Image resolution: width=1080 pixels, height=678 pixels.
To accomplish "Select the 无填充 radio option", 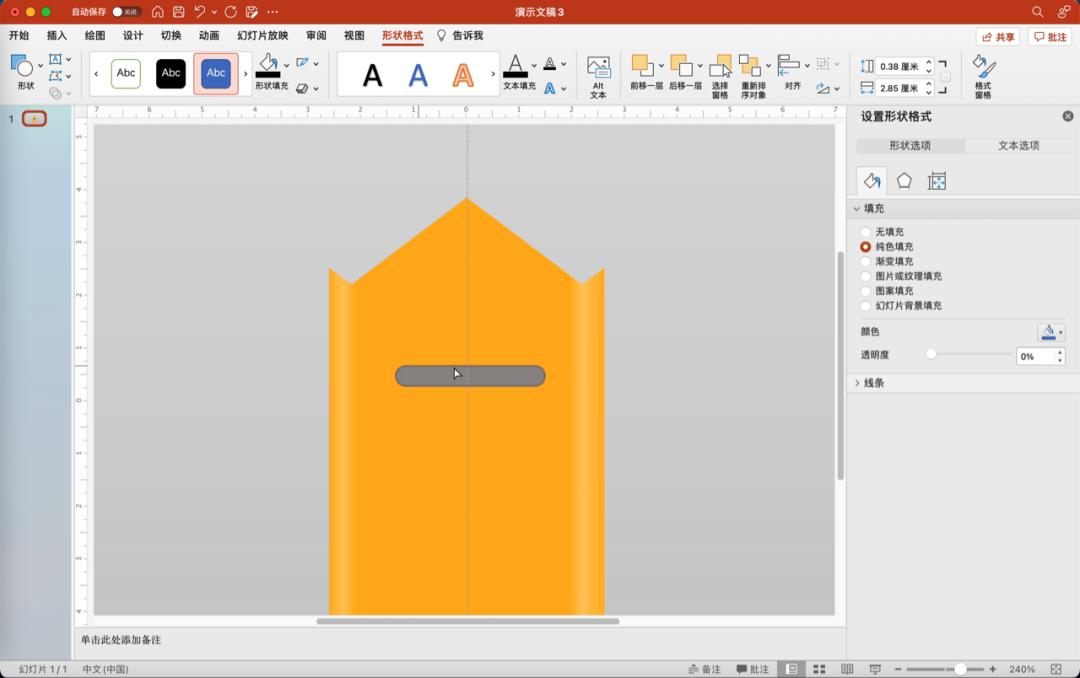I will pos(866,232).
